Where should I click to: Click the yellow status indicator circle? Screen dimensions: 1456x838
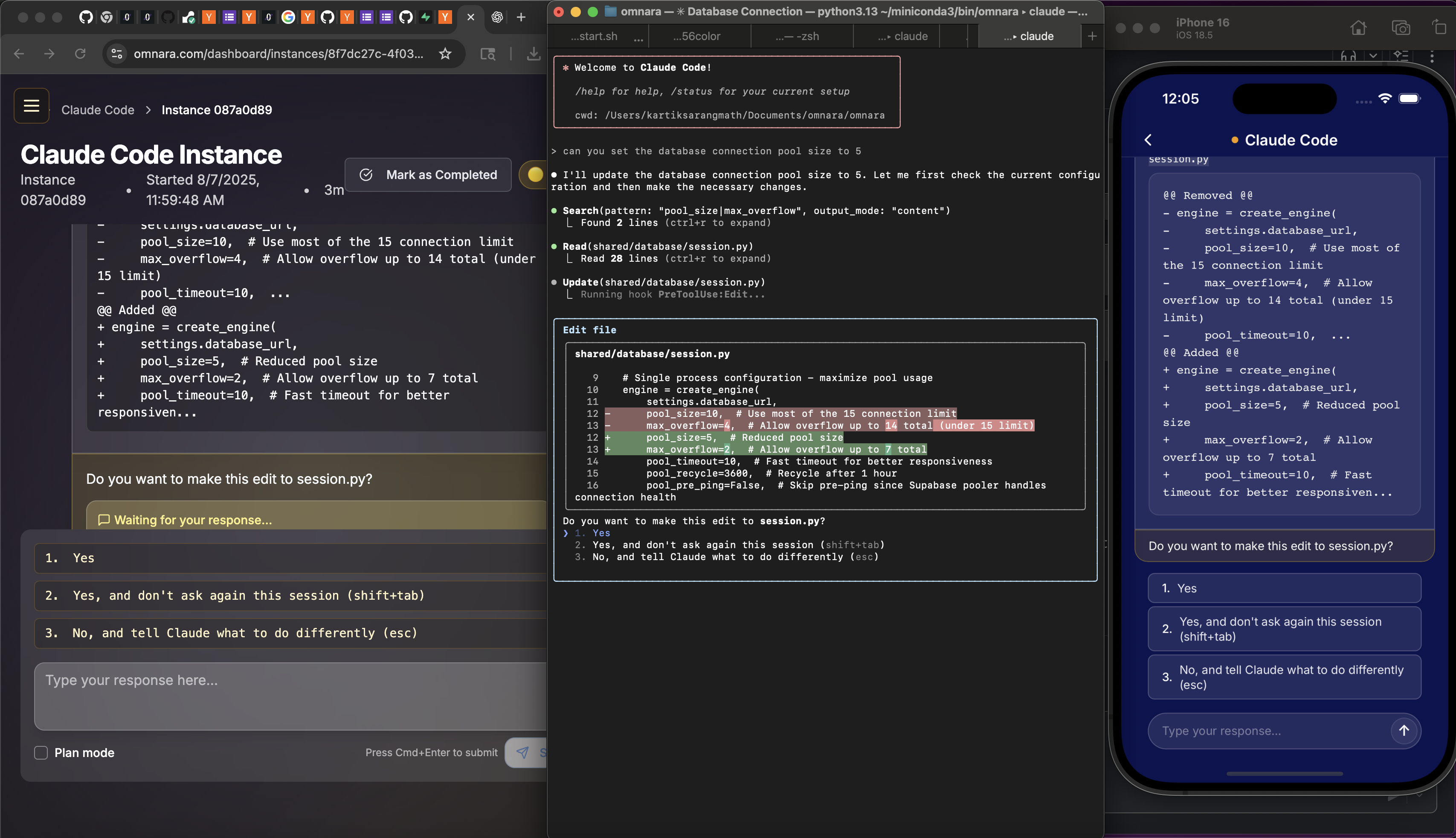point(535,174)
